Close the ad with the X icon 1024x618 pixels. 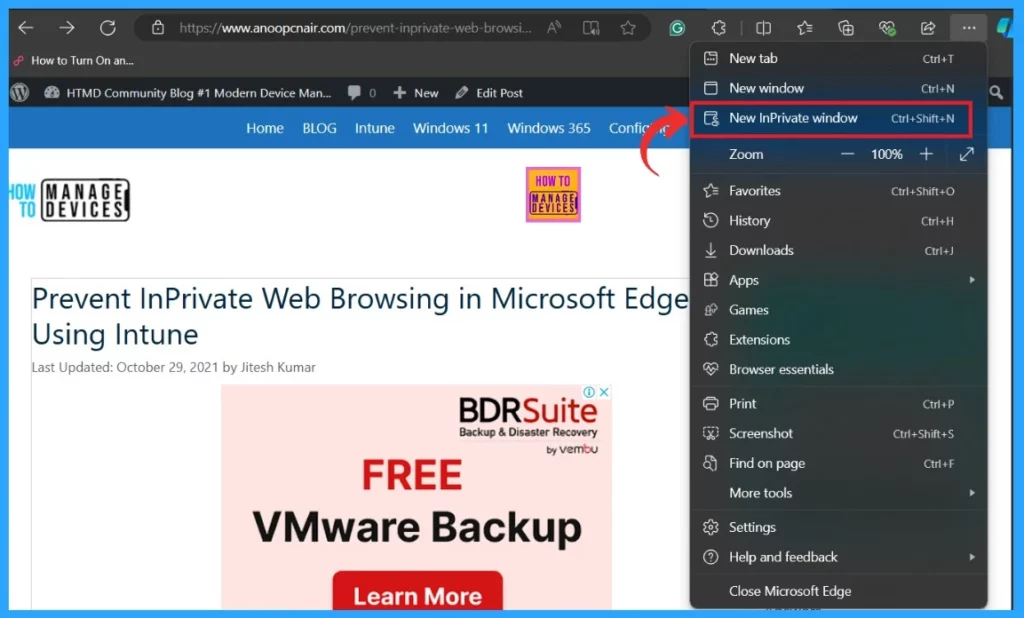(604, 392)
